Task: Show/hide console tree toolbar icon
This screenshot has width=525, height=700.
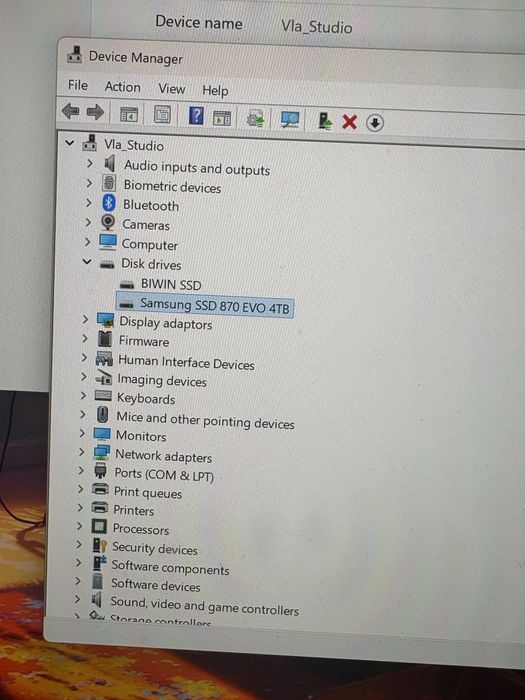Action: [x=129, y=114]
